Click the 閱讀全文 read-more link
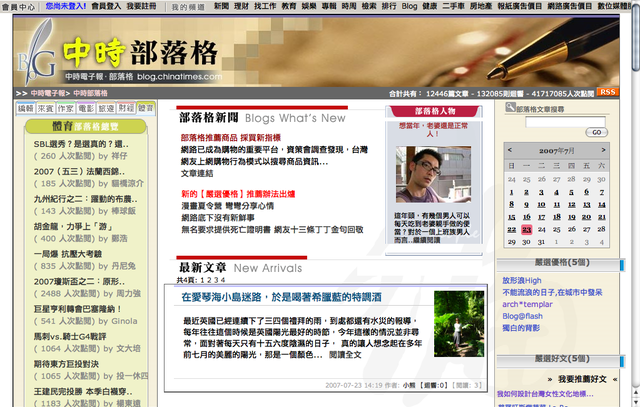 coord(345,355)
